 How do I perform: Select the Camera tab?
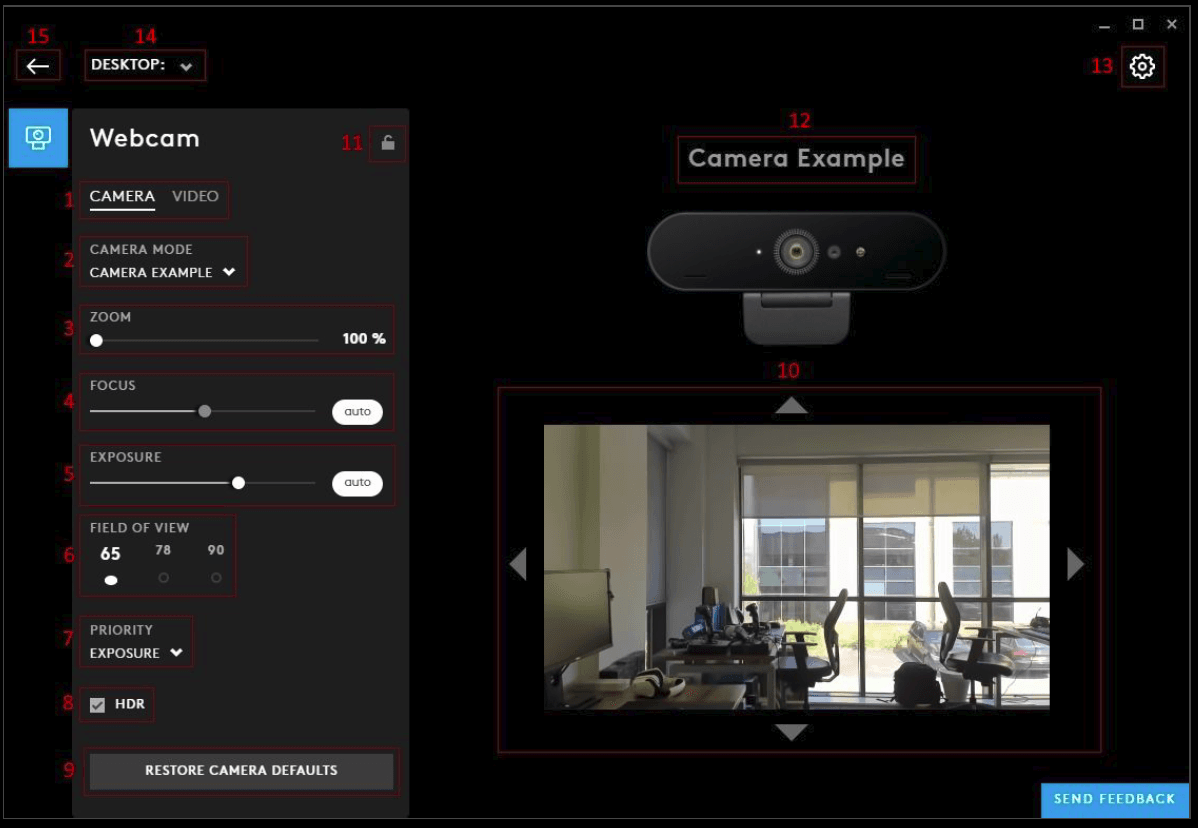122,196
